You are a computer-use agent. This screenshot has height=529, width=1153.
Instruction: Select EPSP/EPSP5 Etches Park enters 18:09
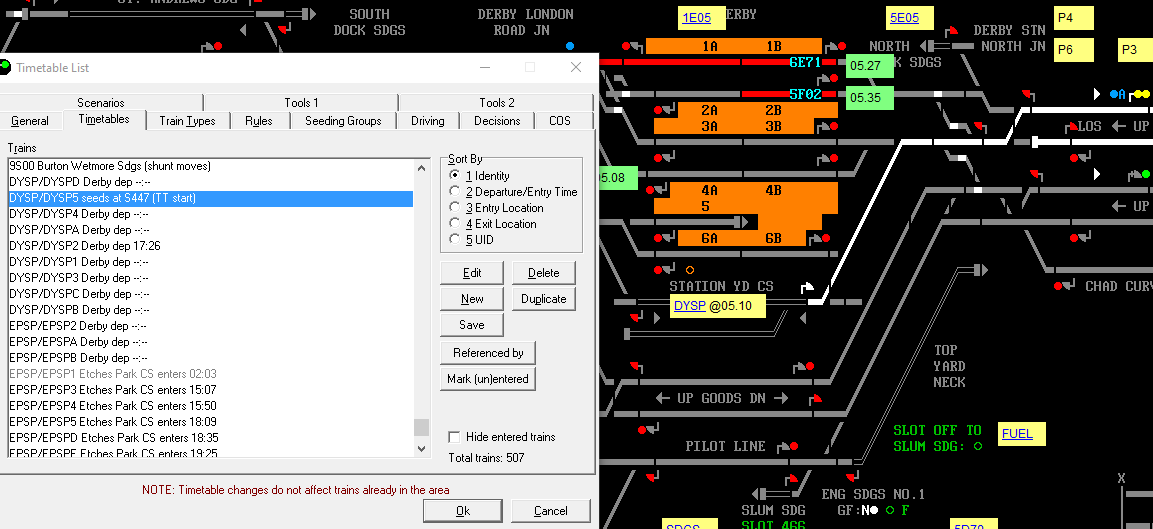(210, 422)
